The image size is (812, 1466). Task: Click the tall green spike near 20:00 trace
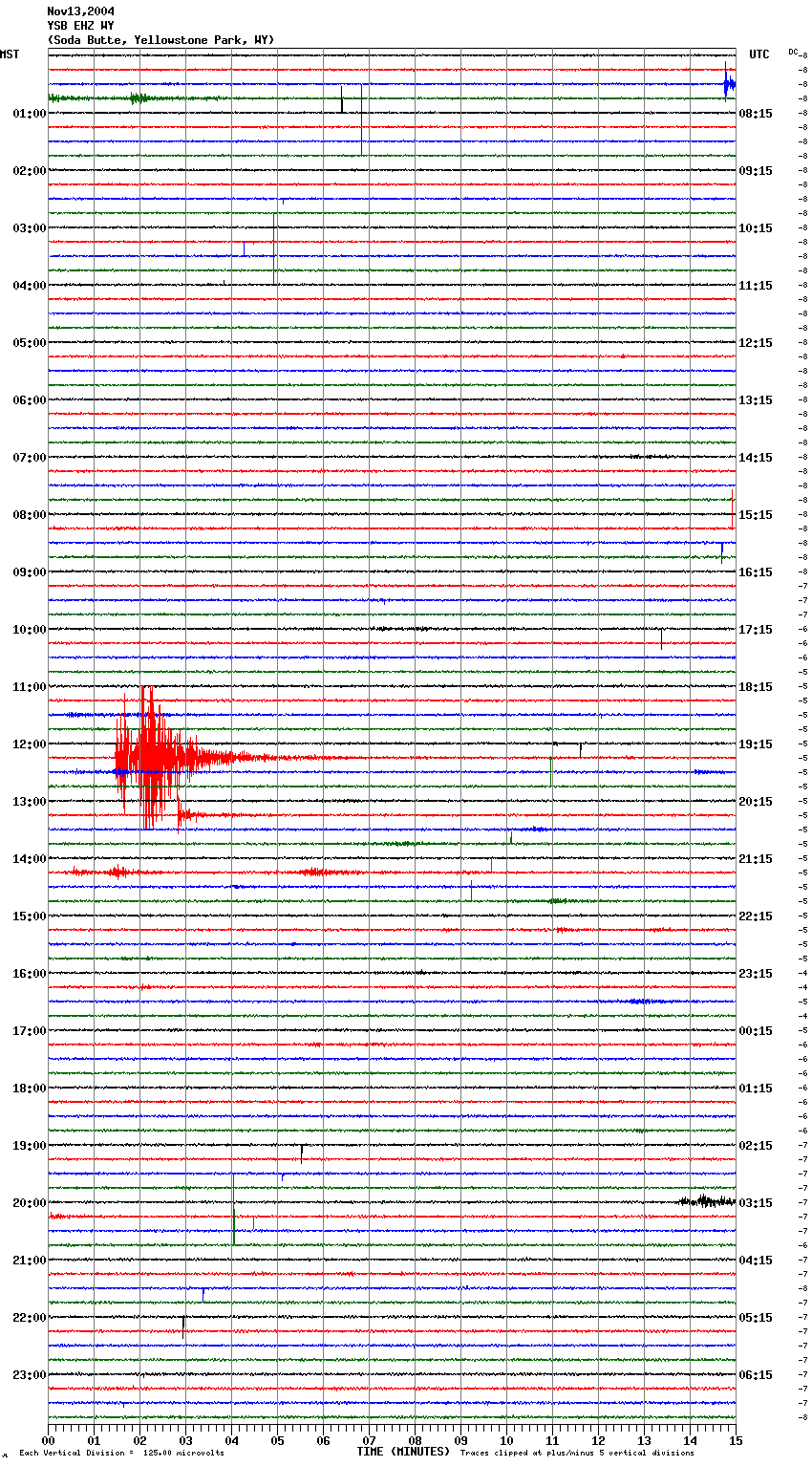(233, 1209)
